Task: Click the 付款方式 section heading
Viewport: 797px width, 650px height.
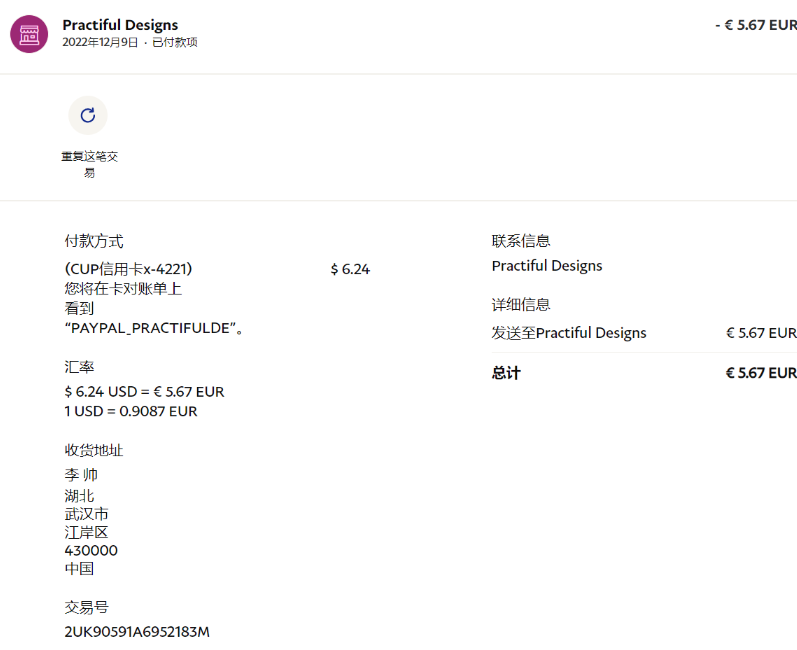Action: tap(94, 241)
